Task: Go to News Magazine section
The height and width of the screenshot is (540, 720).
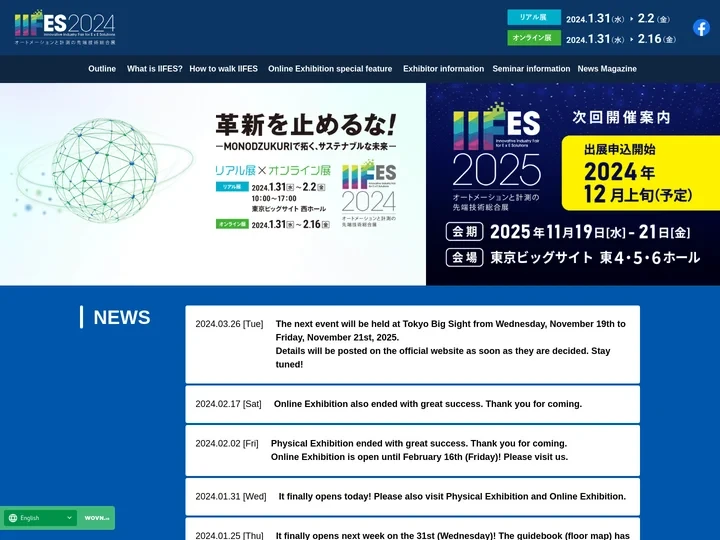Action: 607,69
